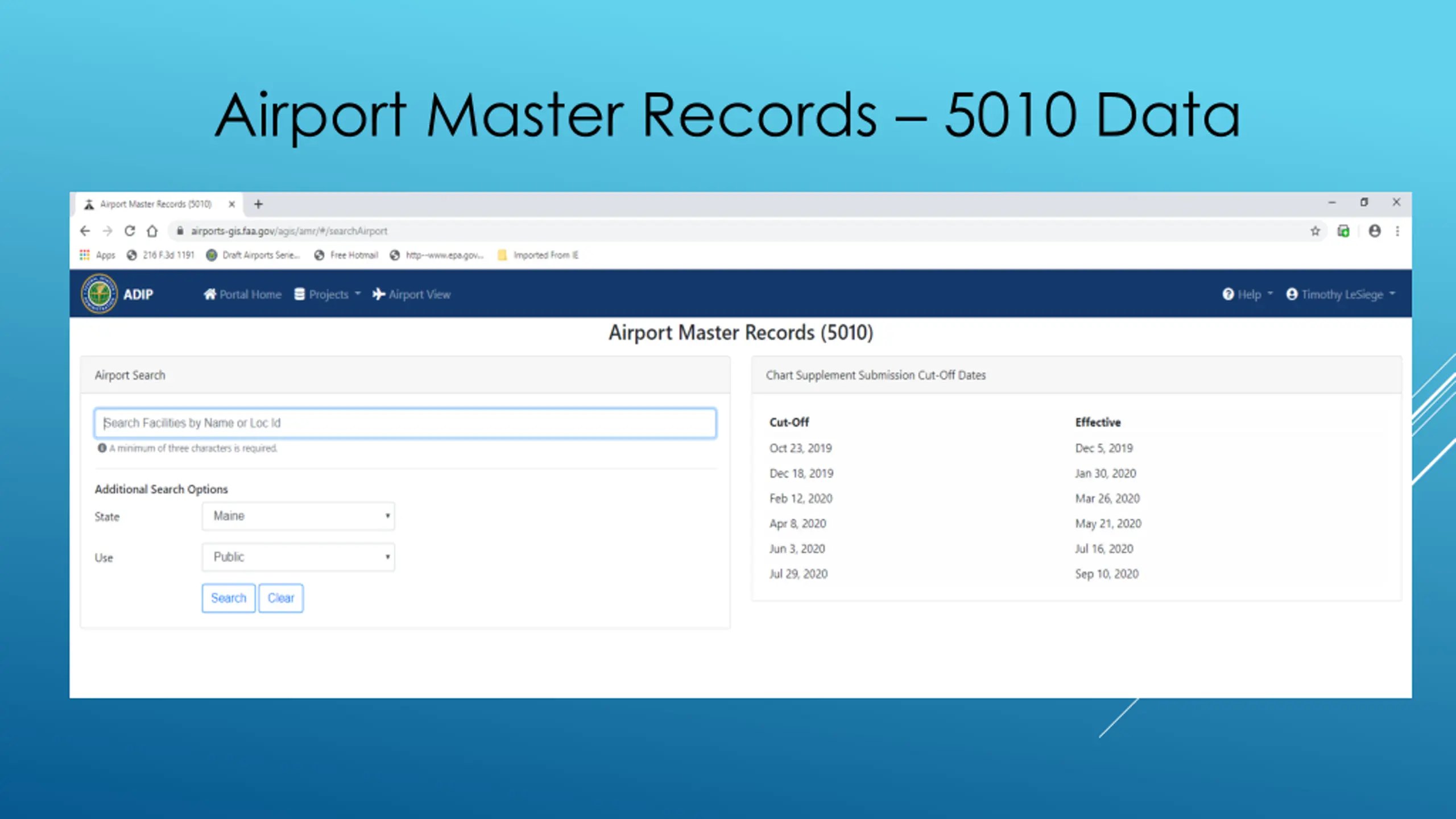This screenshot has height=819, width=1456.
Task: Open the browser home page icon
Action: pos(152,231)
